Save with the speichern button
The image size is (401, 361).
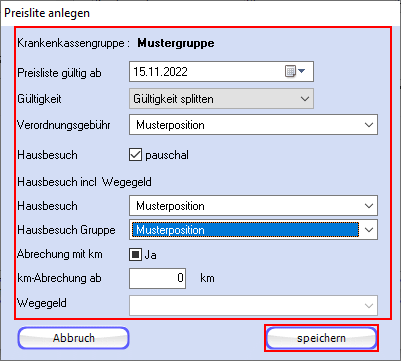321,338
